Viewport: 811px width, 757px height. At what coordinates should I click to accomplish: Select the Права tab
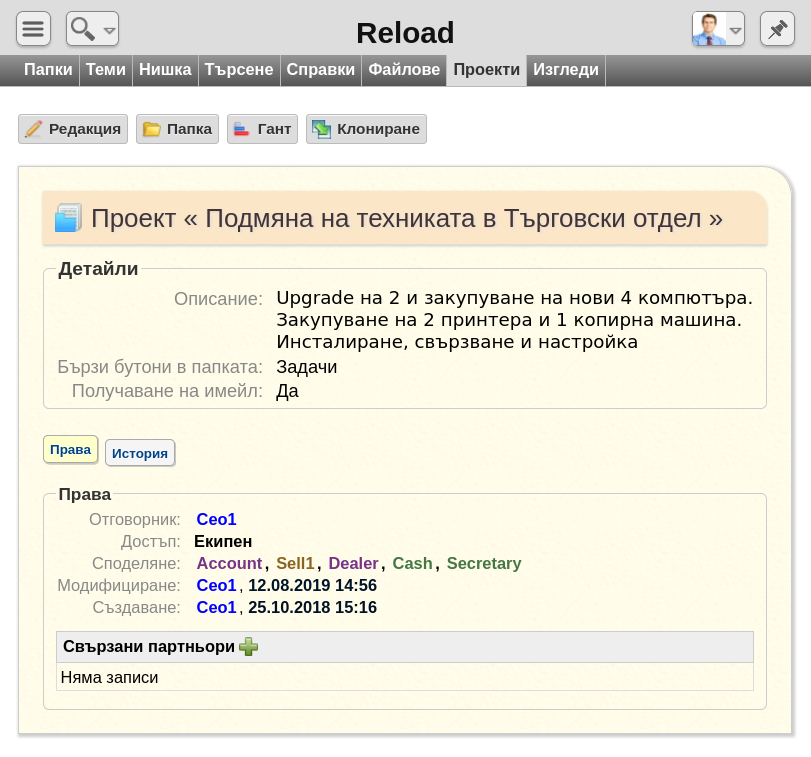click(x=70, y=450)
